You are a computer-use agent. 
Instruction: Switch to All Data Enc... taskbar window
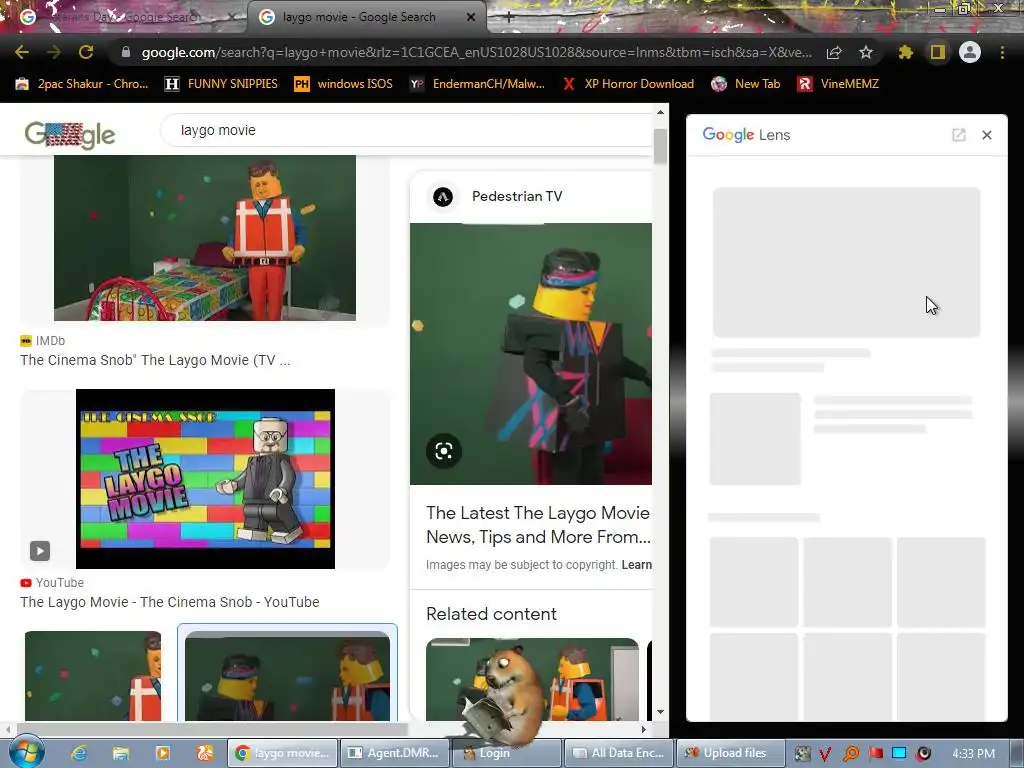(x=619, y=753)
